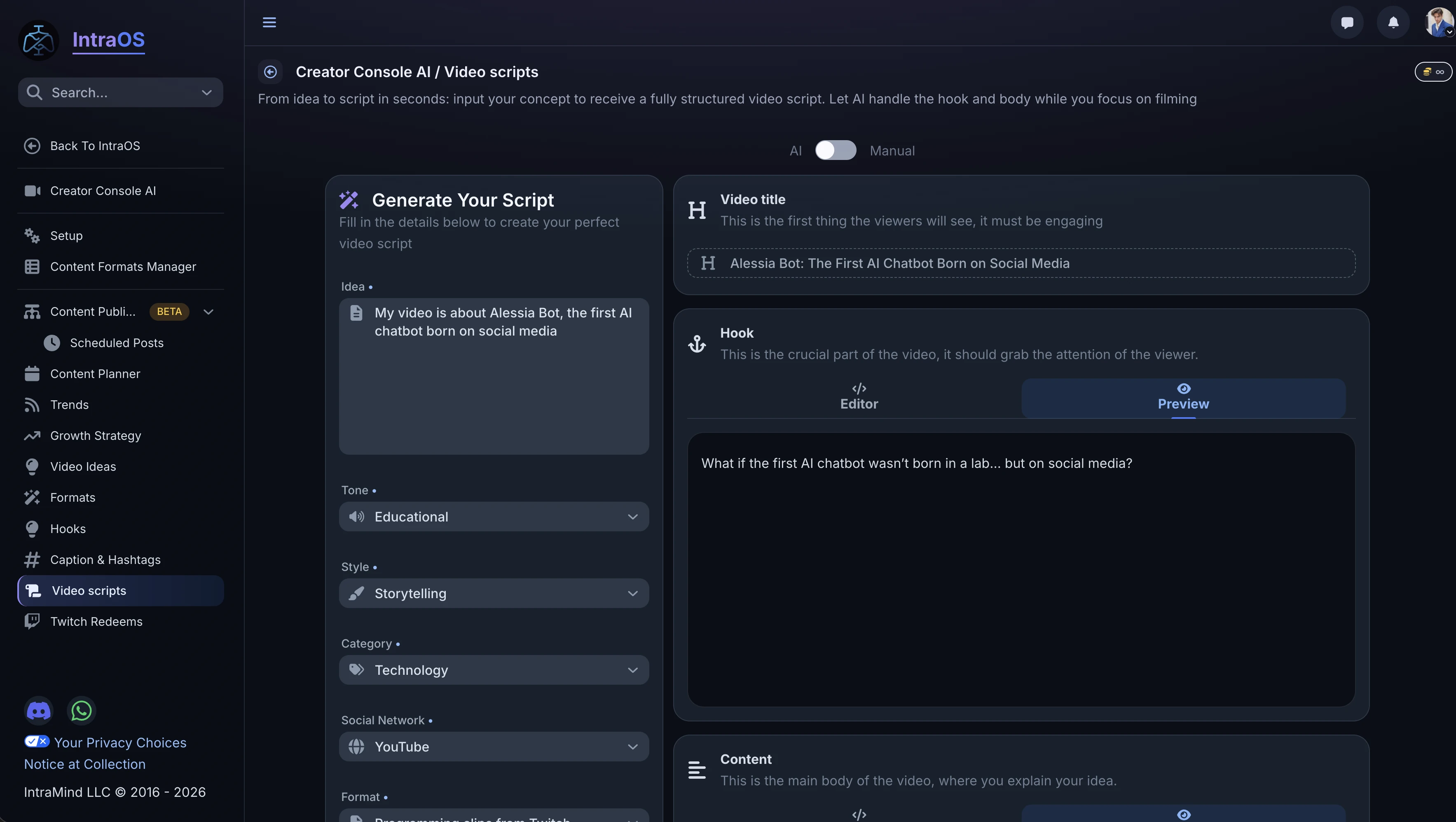Click the Trends feed icon
The image size is (1456, 822).
[32, 404]
